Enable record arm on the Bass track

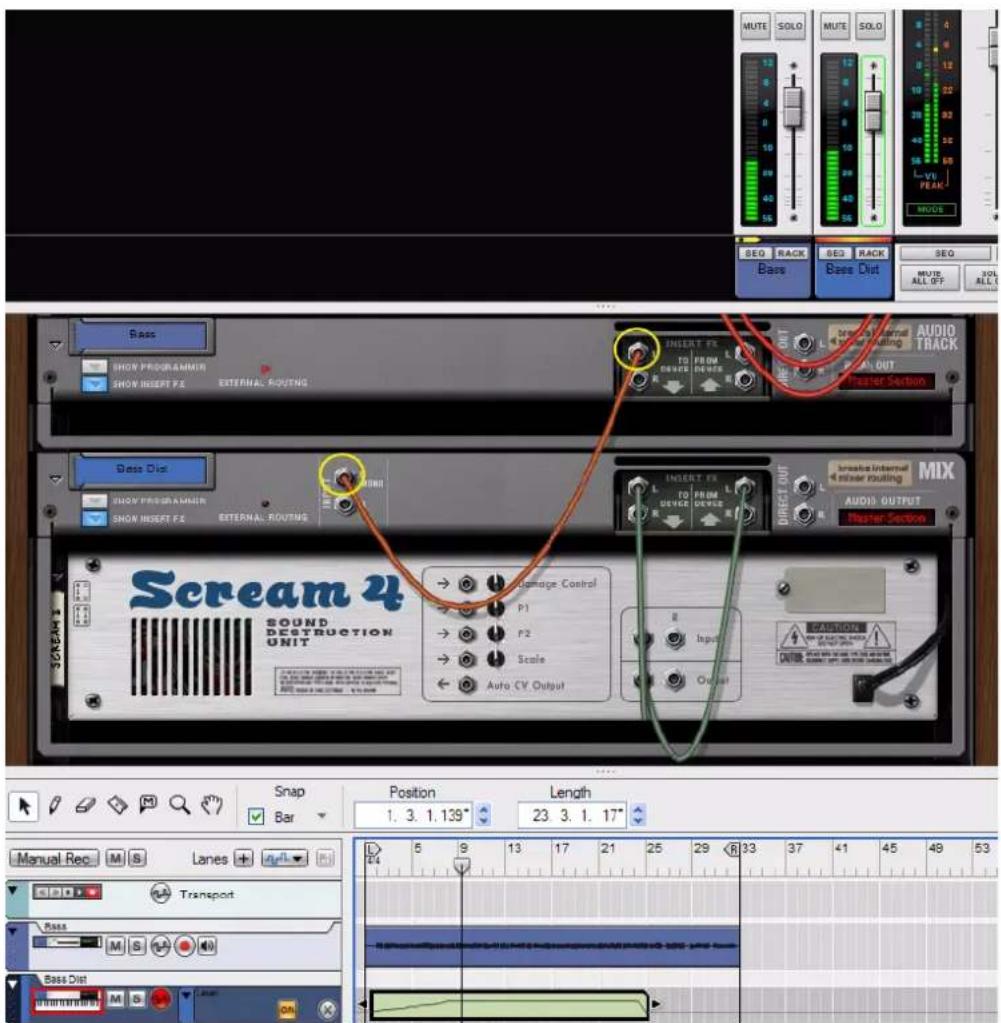[184, 946]
